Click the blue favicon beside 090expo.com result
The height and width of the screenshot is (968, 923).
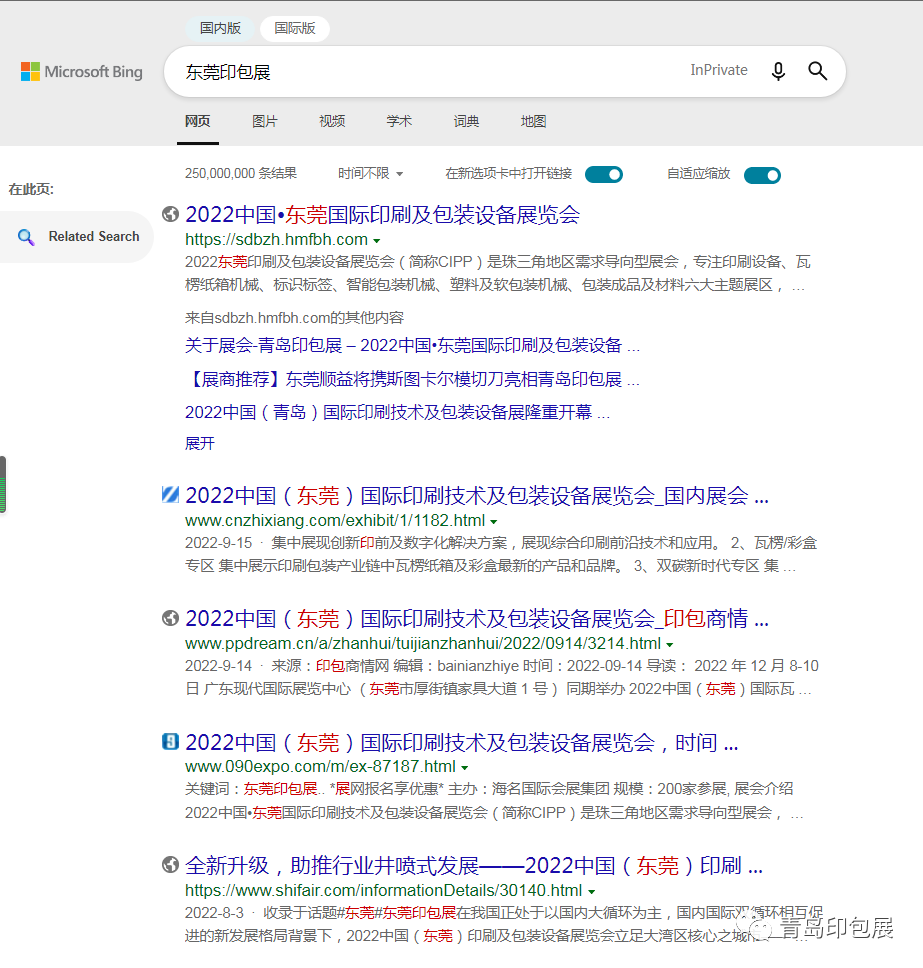point(170,741)
